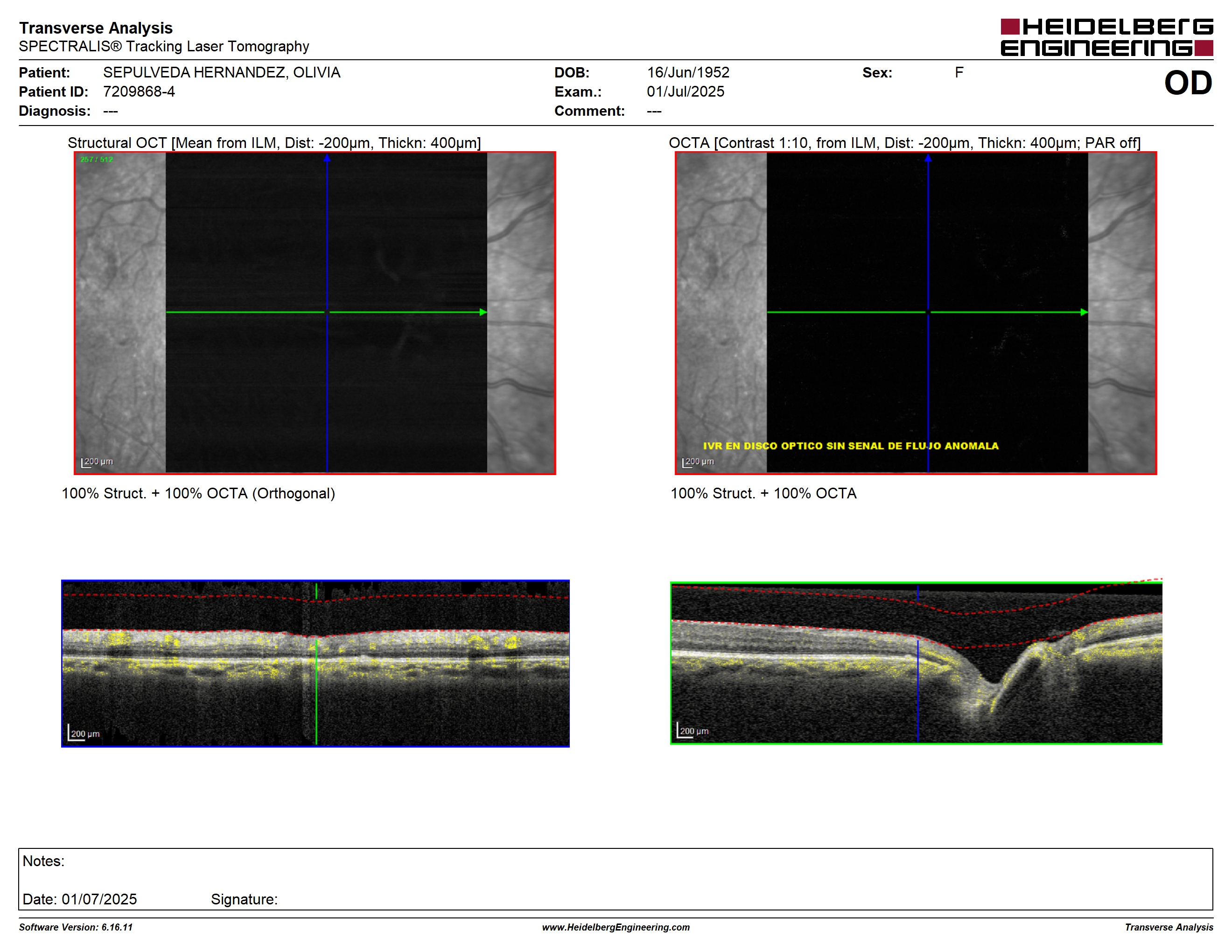Click the 200 µm scale bar in Structural OCT image

[x=97, y=462]
